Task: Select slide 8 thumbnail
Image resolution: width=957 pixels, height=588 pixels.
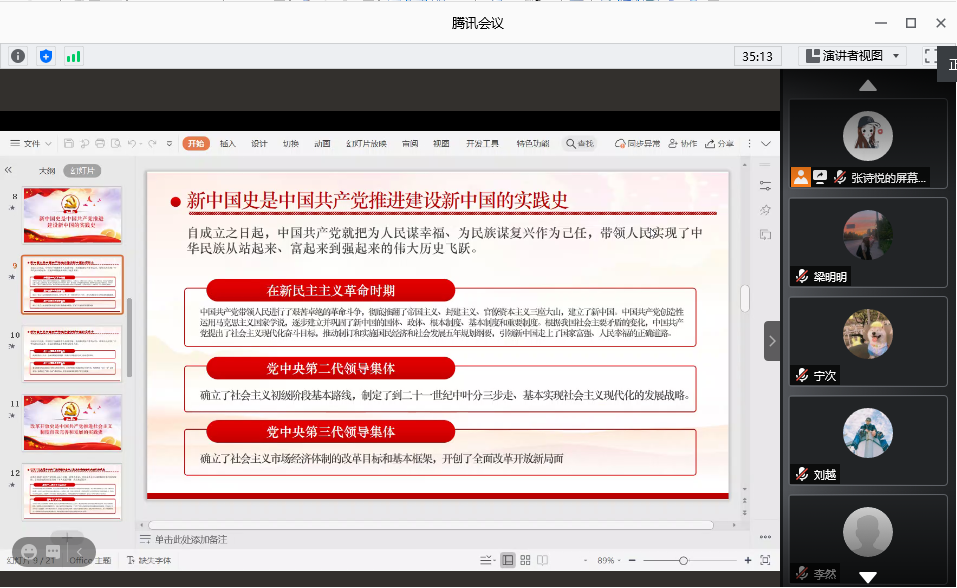Action: click(73, 215)
